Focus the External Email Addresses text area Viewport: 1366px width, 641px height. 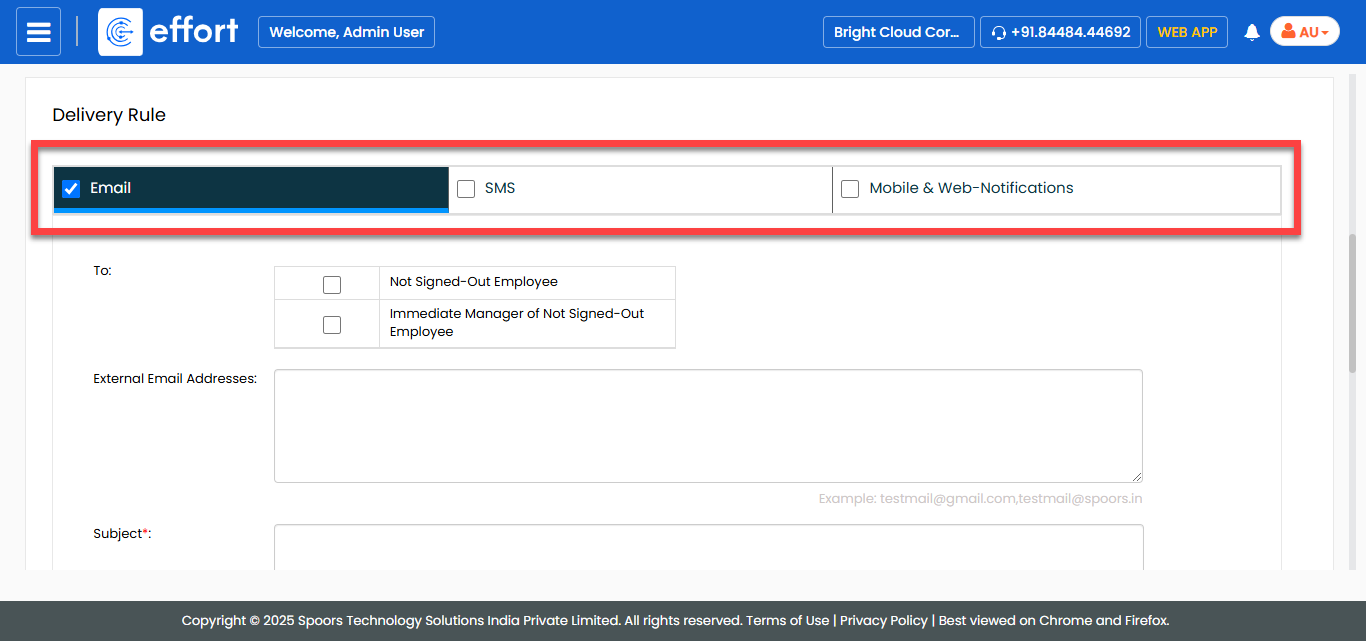(707, 426)
